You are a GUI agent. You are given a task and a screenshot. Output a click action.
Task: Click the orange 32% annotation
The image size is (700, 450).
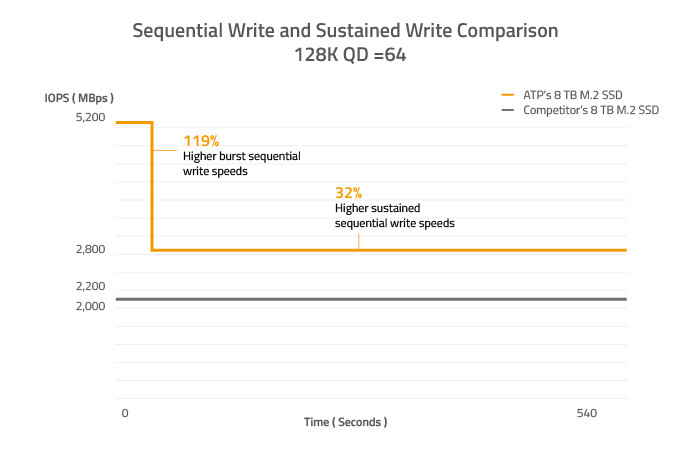pos(348,193)
